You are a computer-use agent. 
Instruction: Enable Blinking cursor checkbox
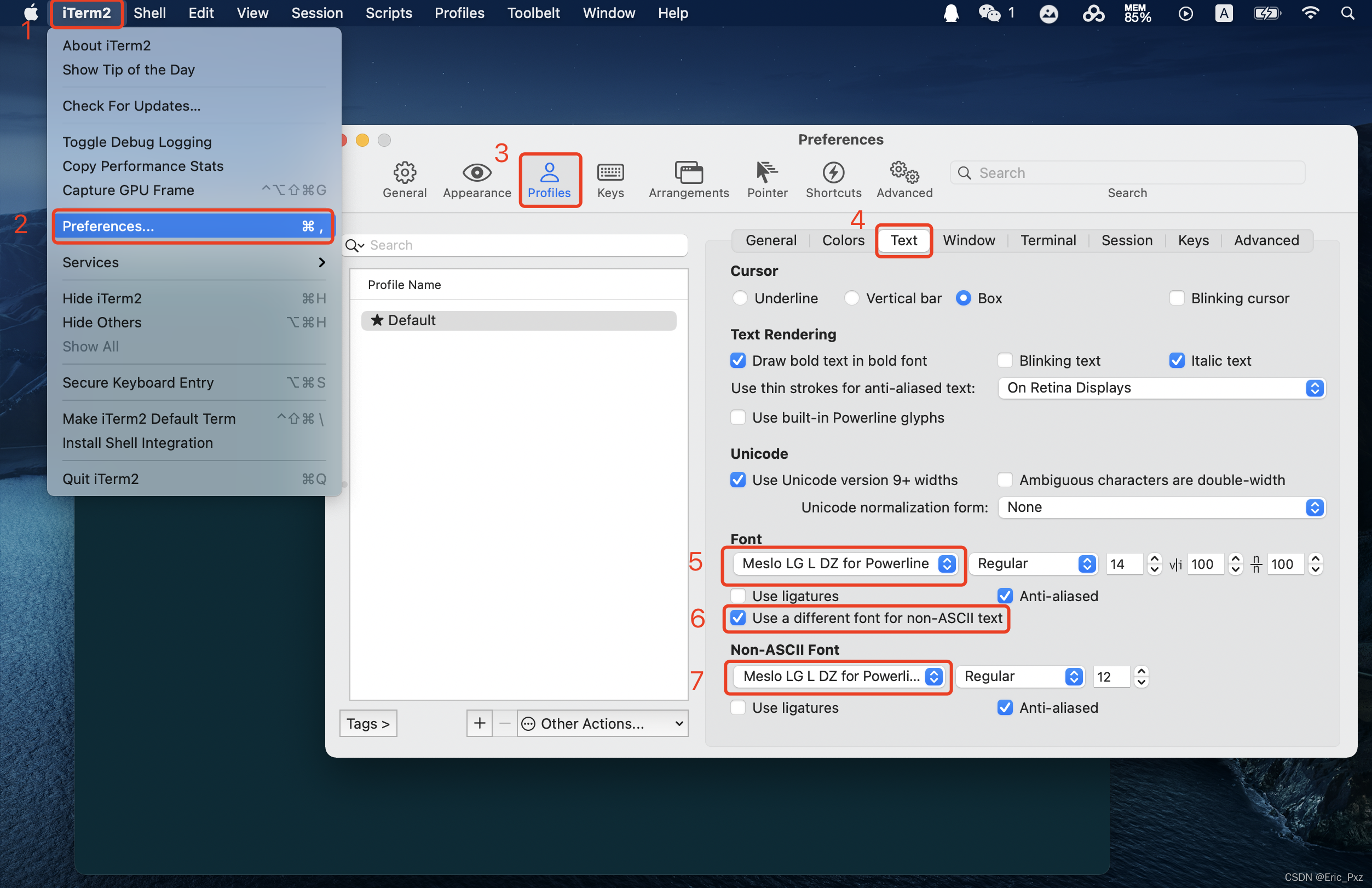[1177, 298]
